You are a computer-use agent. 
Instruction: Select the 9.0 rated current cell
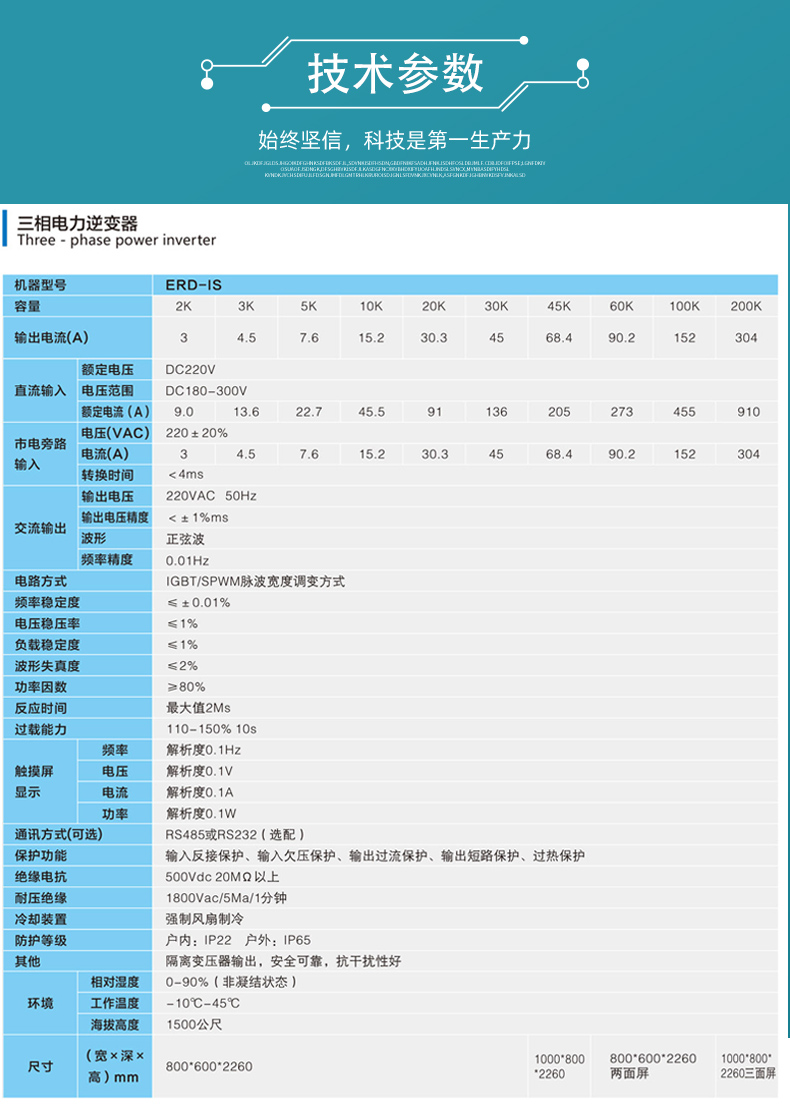point(184,412)
